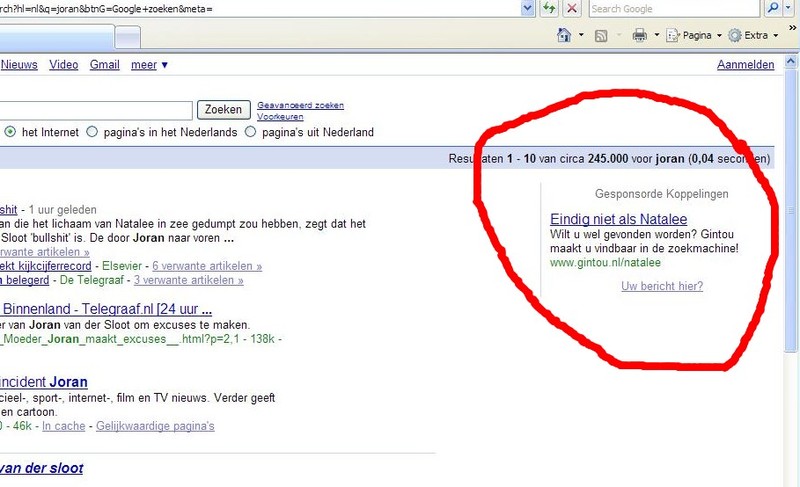Click the scrollbar up arrow
The height and width of the screenshot is (487, 800).
pos(791,62)
